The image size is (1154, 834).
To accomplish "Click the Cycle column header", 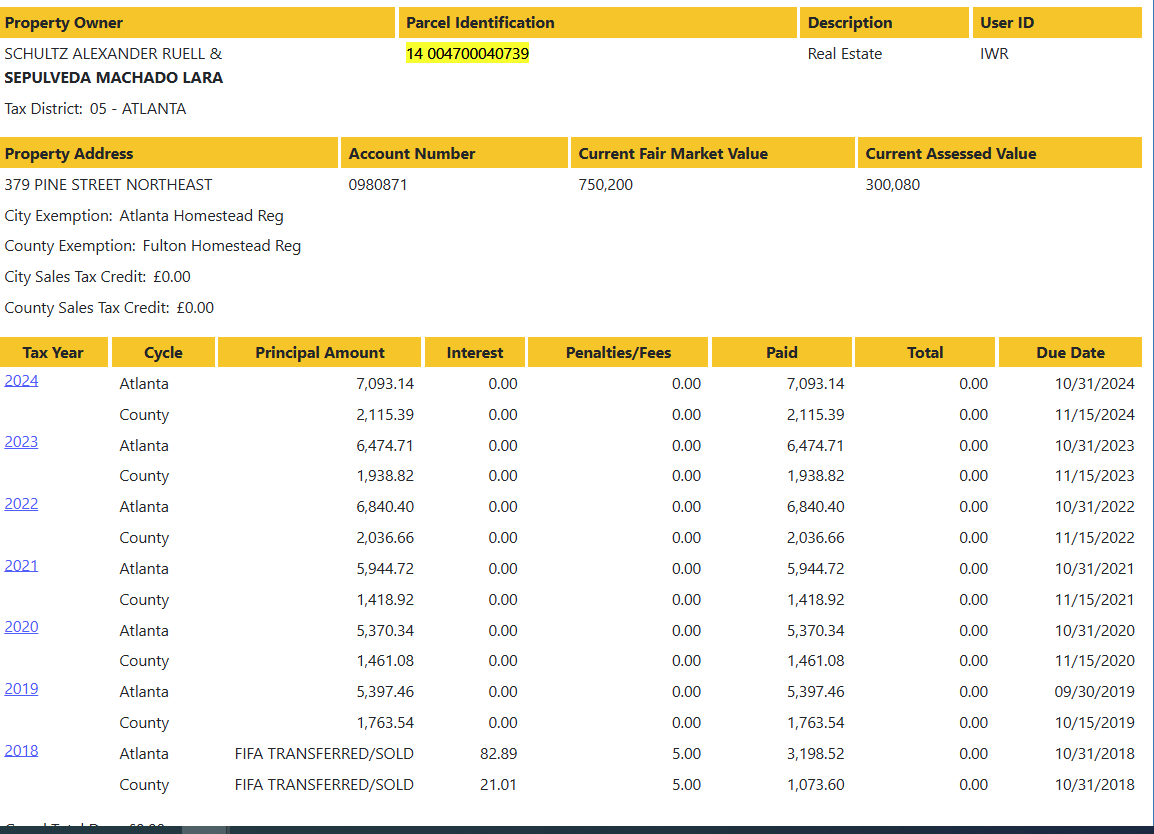I will pos(163,352).
